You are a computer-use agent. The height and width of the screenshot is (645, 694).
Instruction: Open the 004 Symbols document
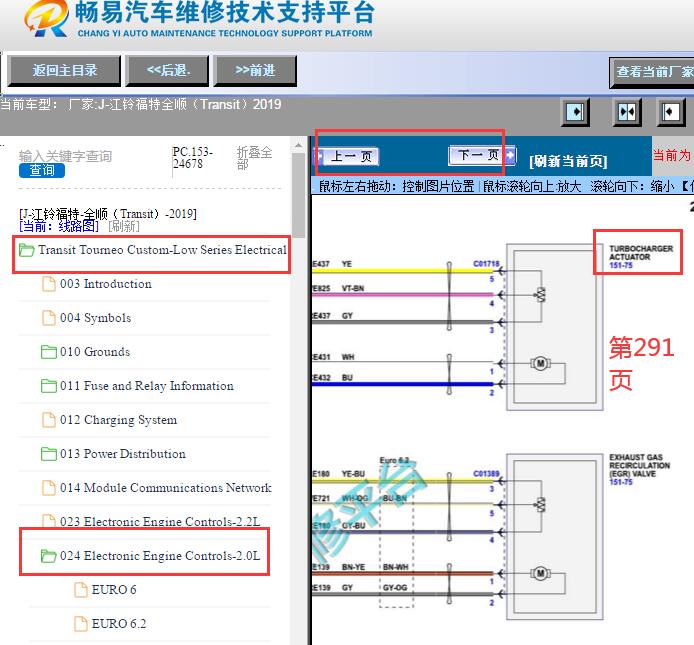pyautogui.click(x=96, y=318)
